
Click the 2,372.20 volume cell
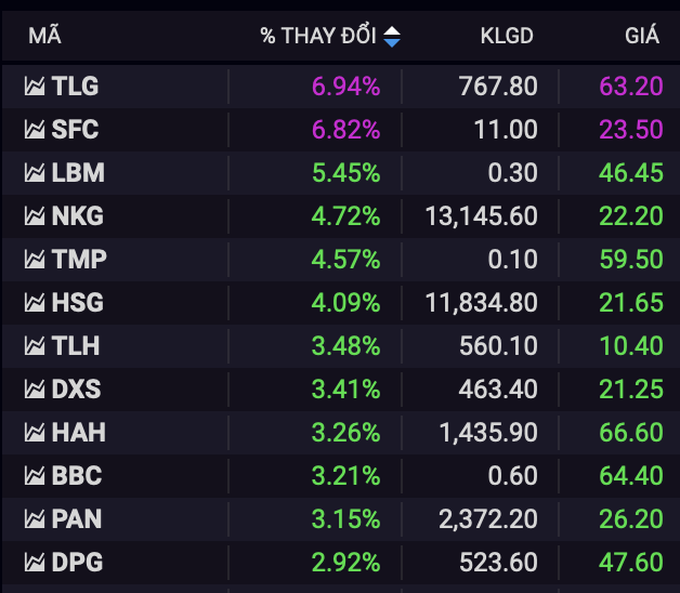pos(488,519)
